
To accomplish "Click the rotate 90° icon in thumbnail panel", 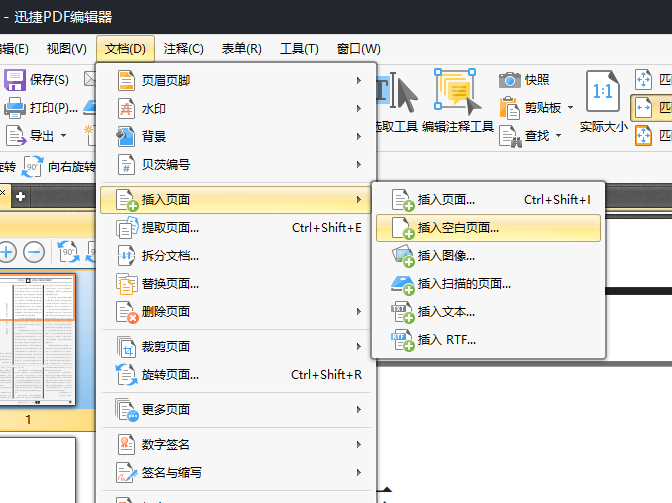I will 69,252.
